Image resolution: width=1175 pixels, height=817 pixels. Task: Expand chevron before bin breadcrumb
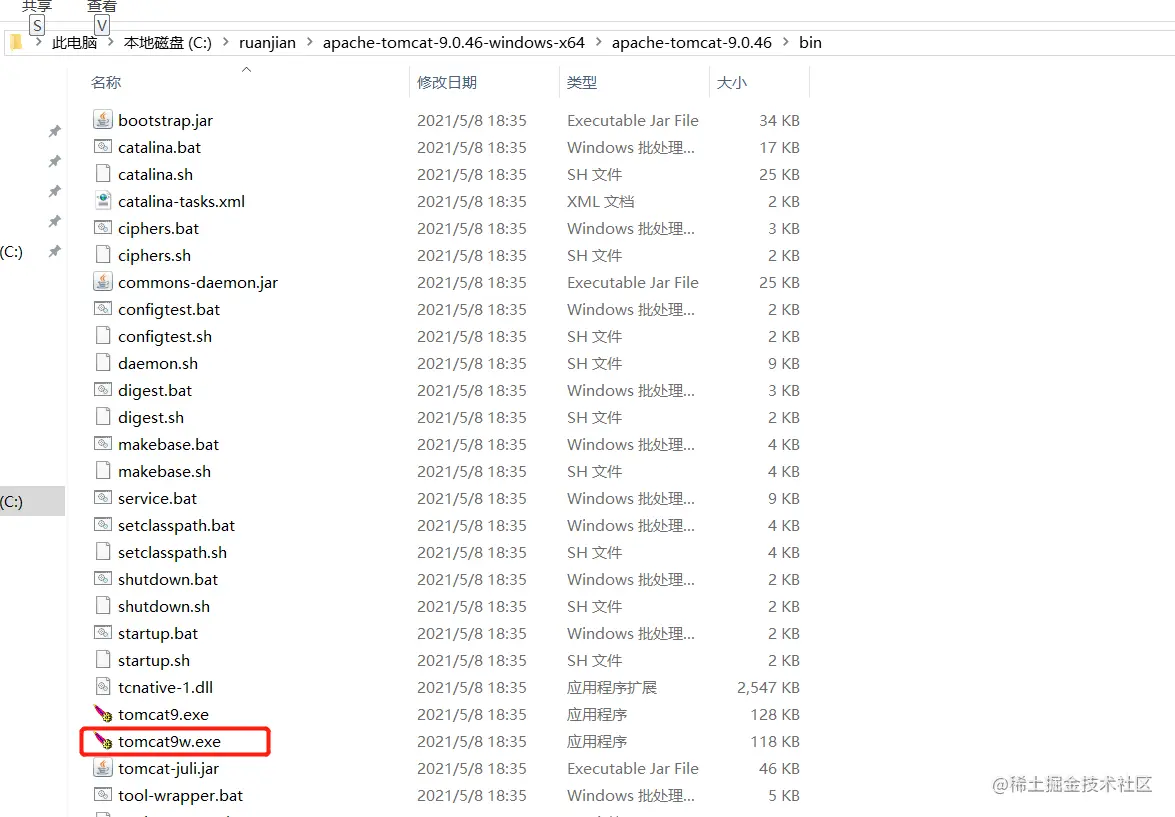785,42
